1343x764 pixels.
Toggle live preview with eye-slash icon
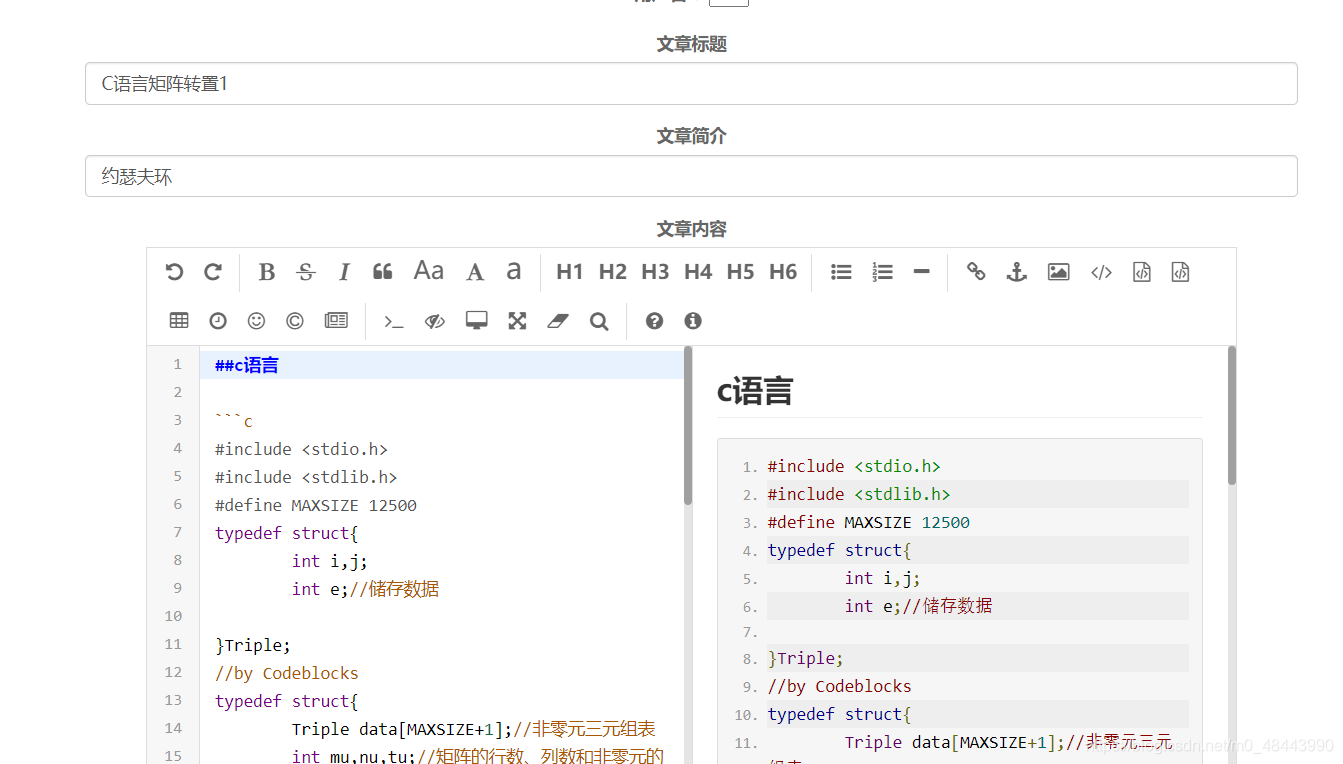tap(434, 320)
